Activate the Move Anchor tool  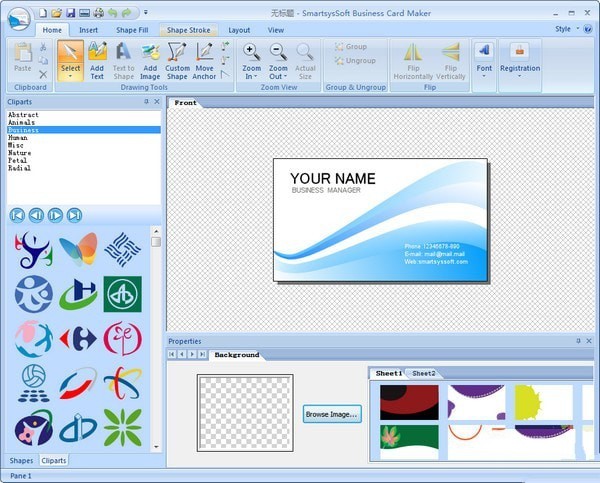point(204,61)
